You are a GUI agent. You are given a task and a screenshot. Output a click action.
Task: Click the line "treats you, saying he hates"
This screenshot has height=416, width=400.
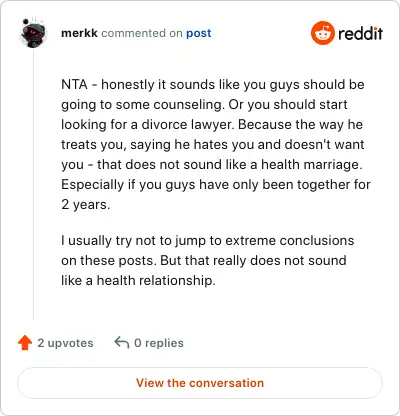(213, 145)
